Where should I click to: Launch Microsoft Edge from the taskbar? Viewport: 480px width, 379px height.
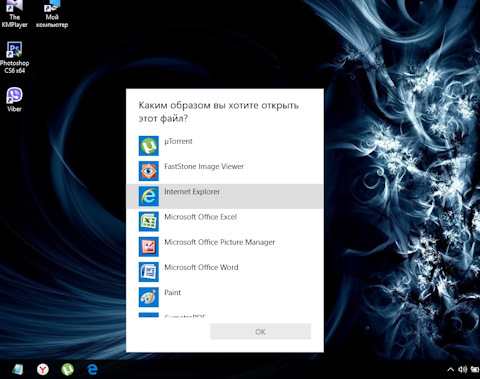point(92,369)
